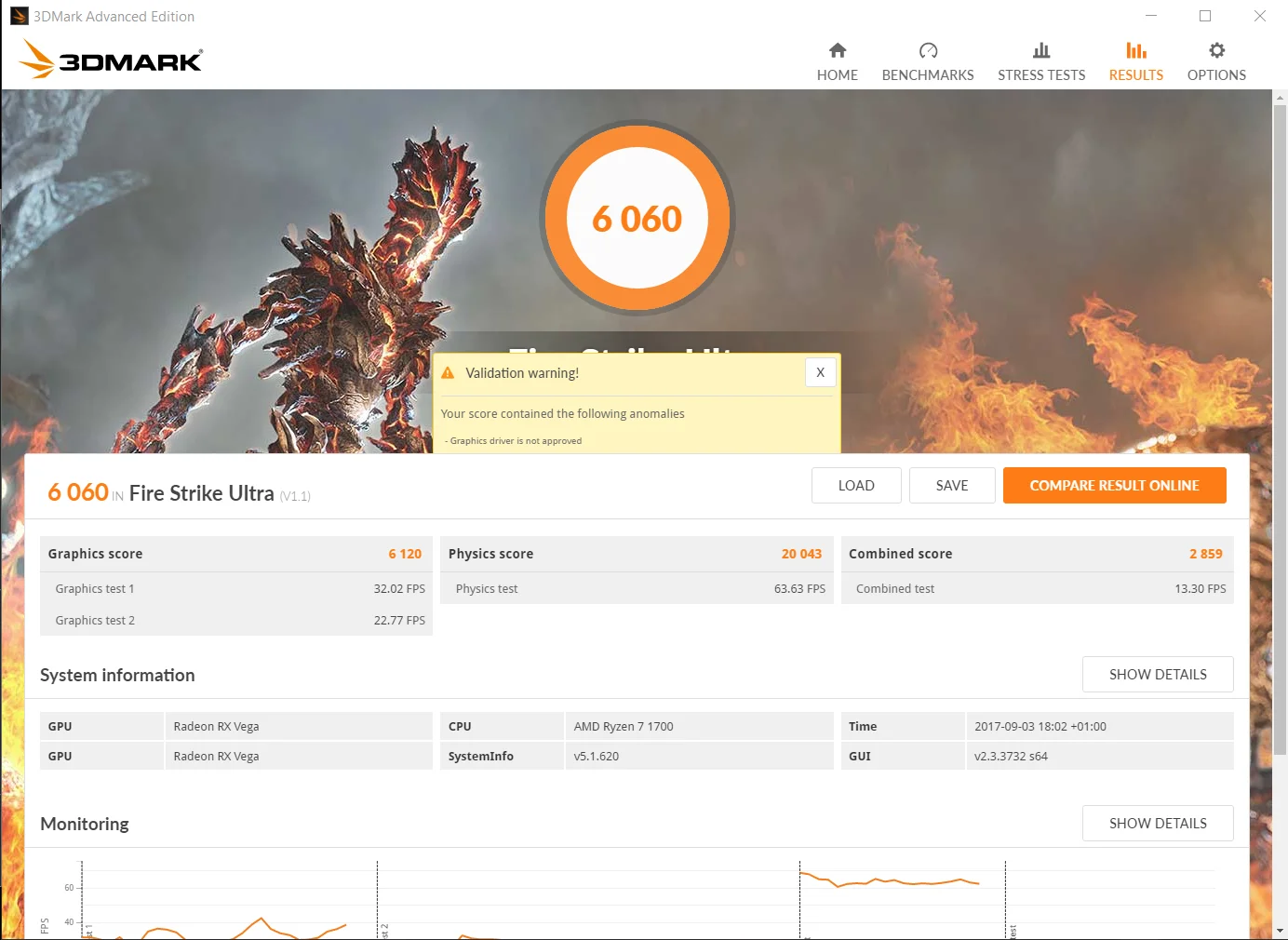Maximize the 3DMark window
The width and height of the screenshot is (1288, 940).
click(1205, 16)
